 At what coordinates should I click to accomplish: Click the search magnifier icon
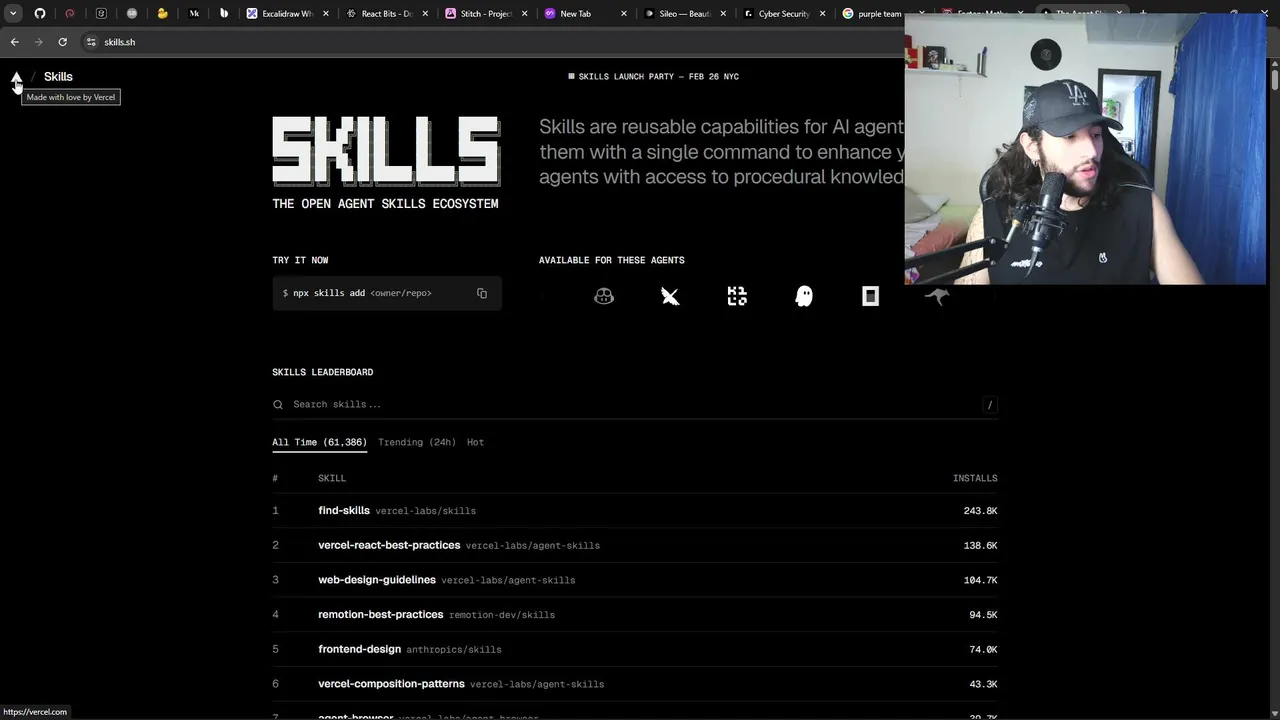click(278, 405)
